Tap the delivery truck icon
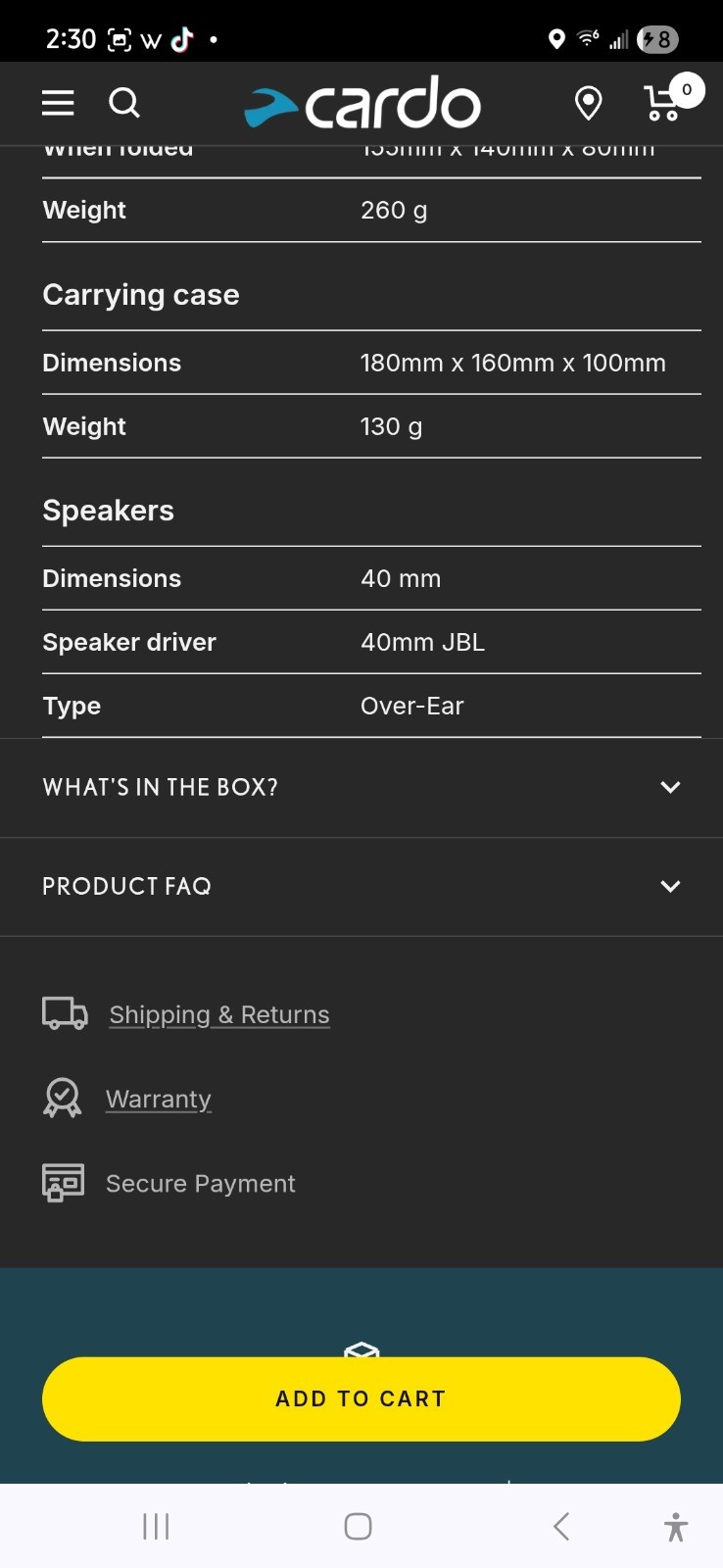Viewport: 723px width, 1568px height. click(65, 1013)
